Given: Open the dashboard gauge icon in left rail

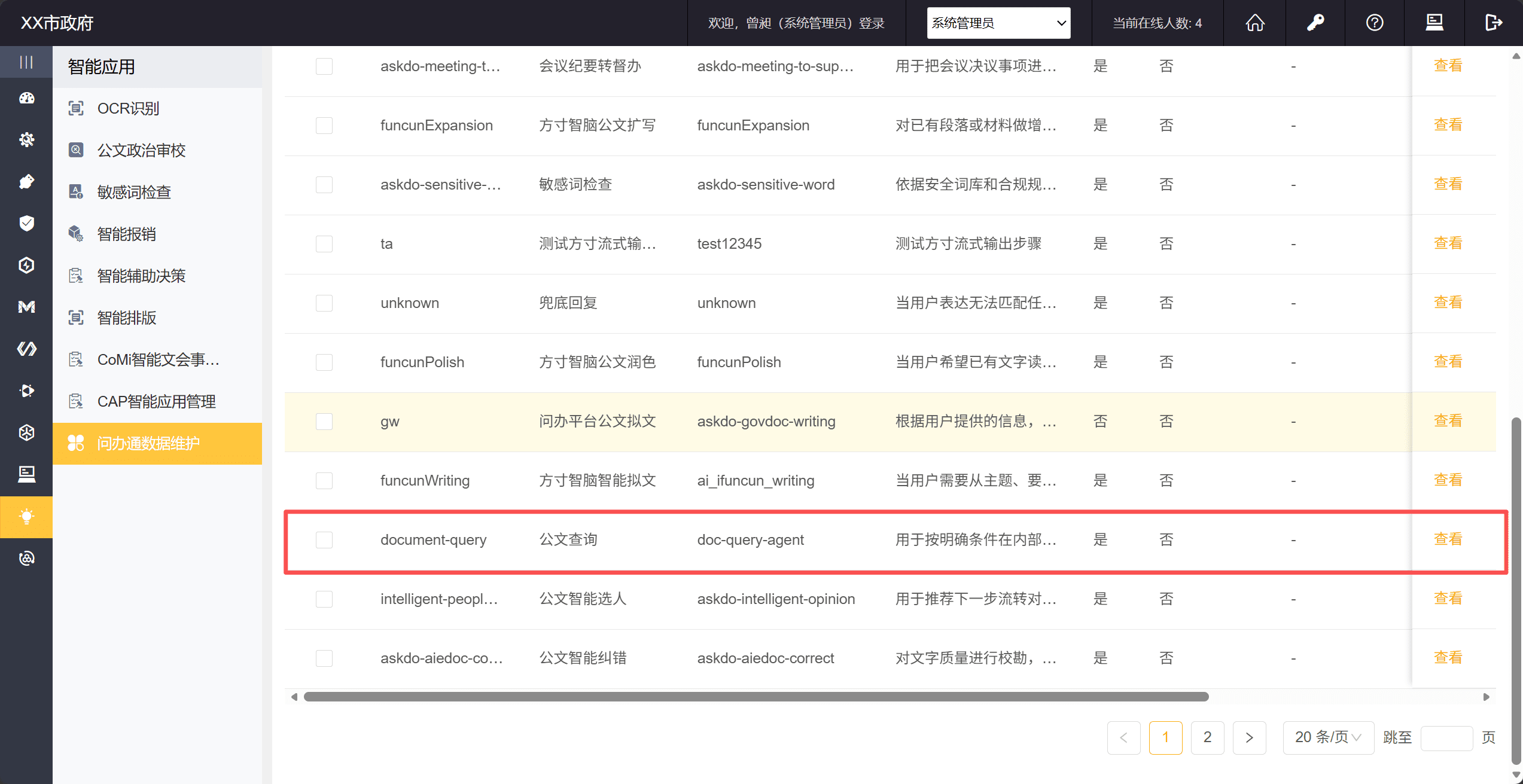Looking at the screenshot, I should 26,98.
